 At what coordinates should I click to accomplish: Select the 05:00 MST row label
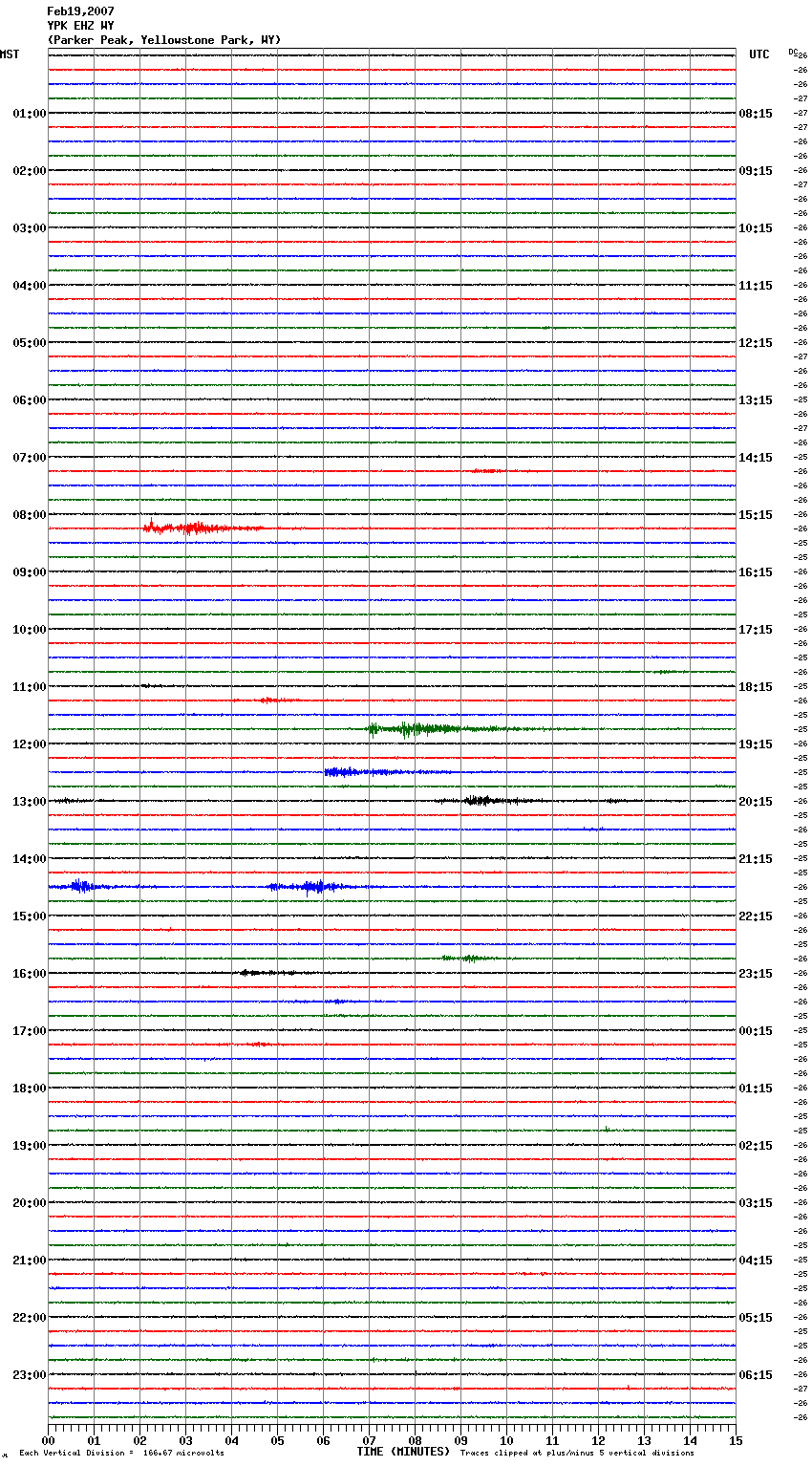pos(30,343)
